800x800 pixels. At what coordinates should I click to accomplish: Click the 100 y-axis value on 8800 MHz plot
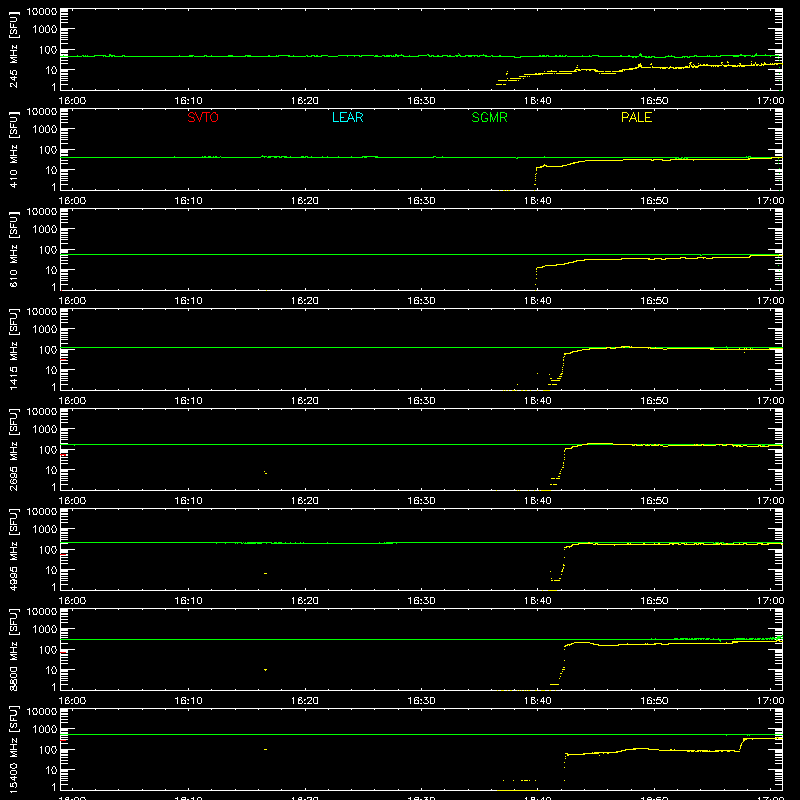point(48,650)
